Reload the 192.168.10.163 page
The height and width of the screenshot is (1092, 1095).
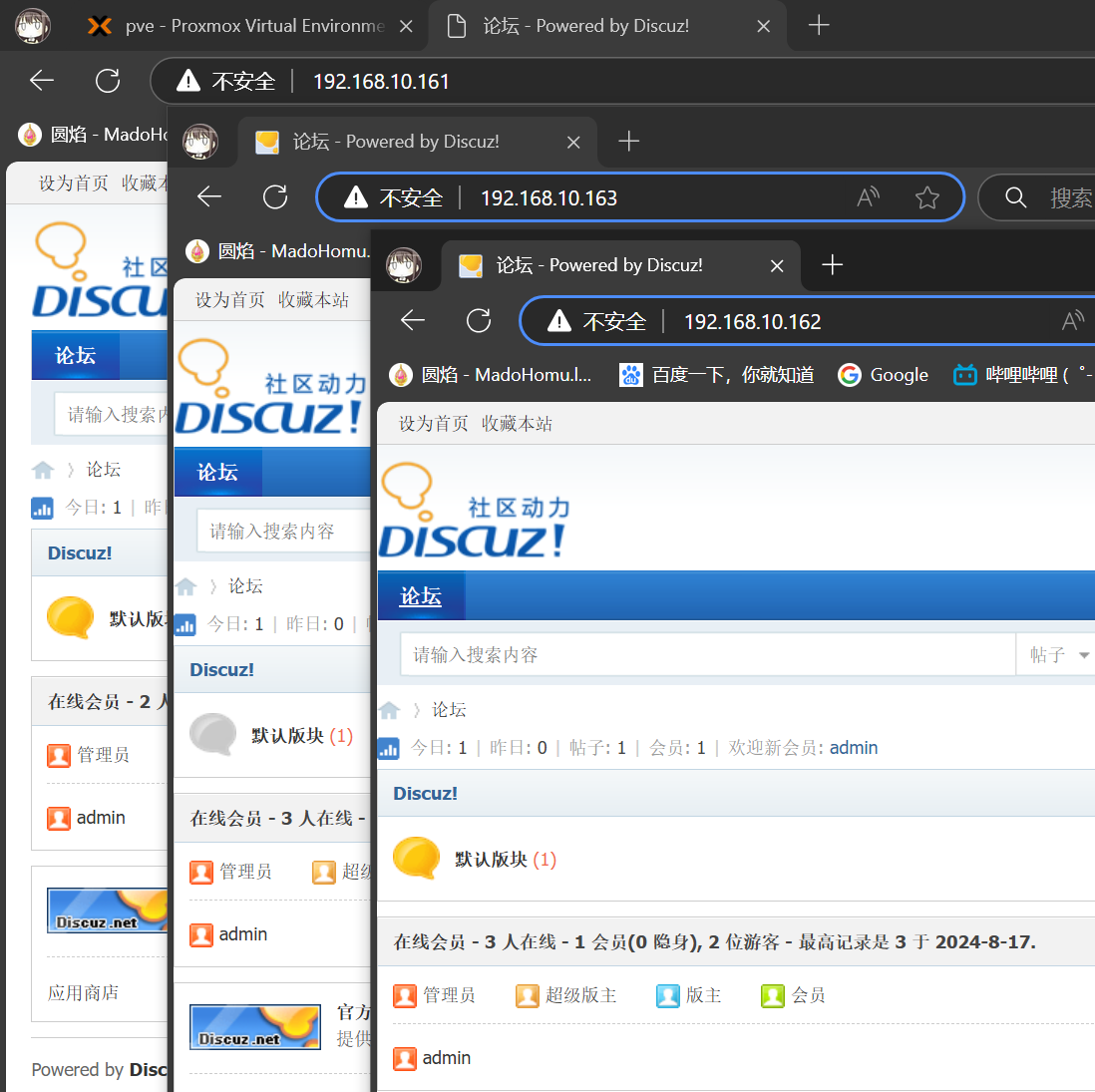point(275,196)
